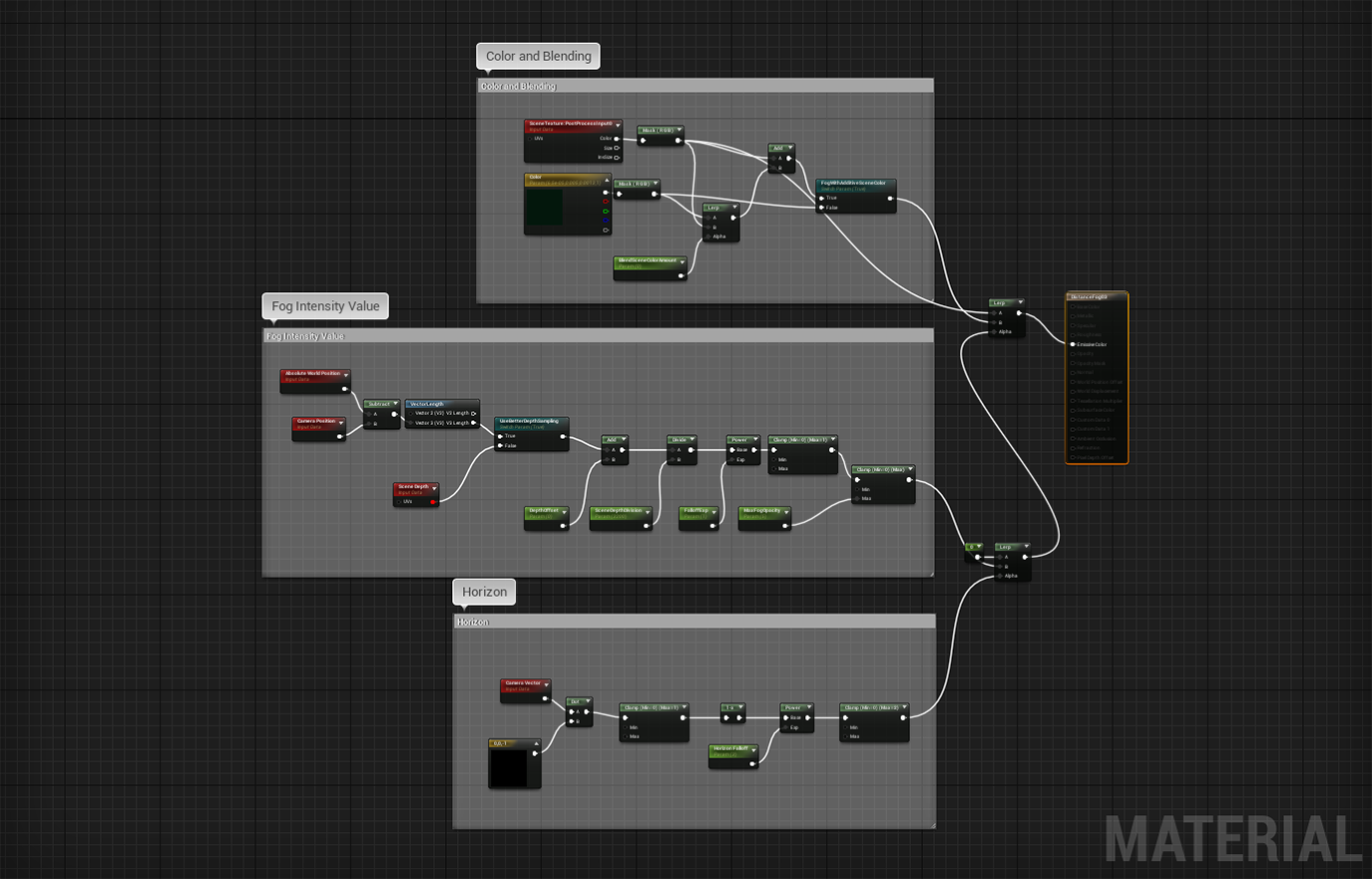Select the 1-x node title
Screen dimensions: 1372x879
tap(729, 707)
